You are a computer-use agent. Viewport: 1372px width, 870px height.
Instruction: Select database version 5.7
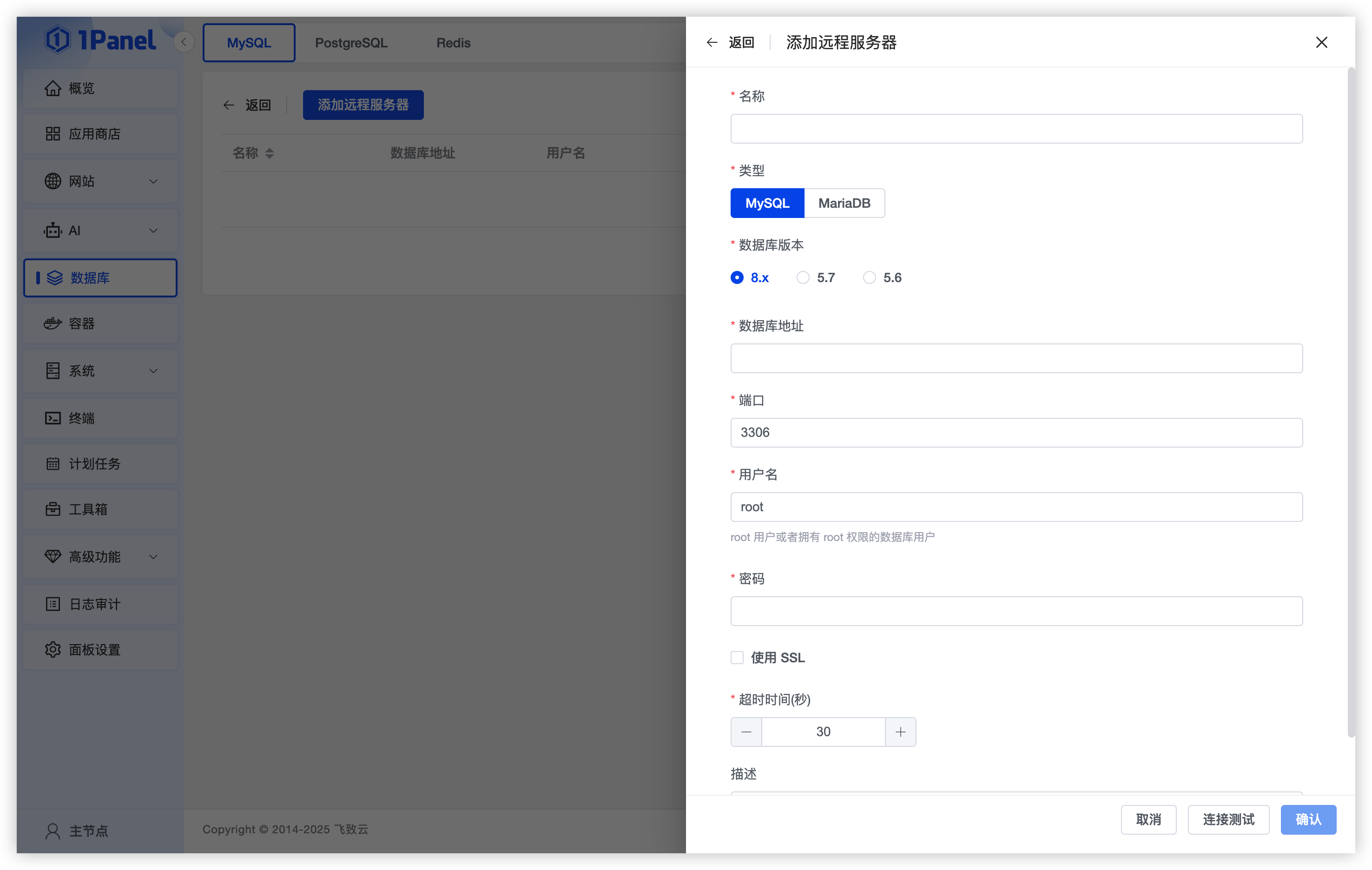tap(803, 277)
